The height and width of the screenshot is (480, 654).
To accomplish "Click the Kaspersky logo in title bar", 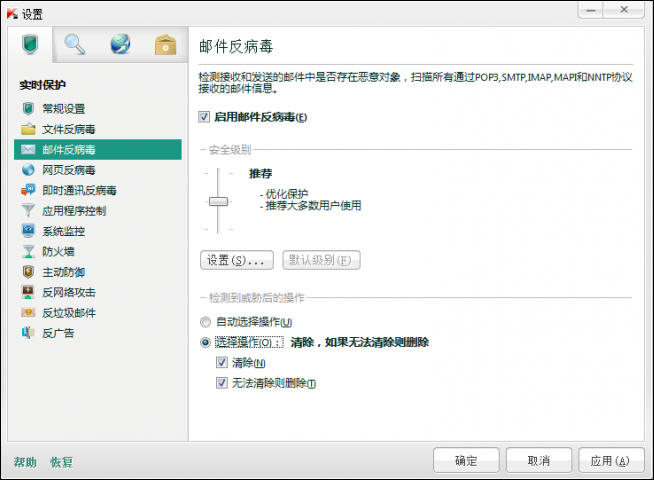I will [12, 14].
